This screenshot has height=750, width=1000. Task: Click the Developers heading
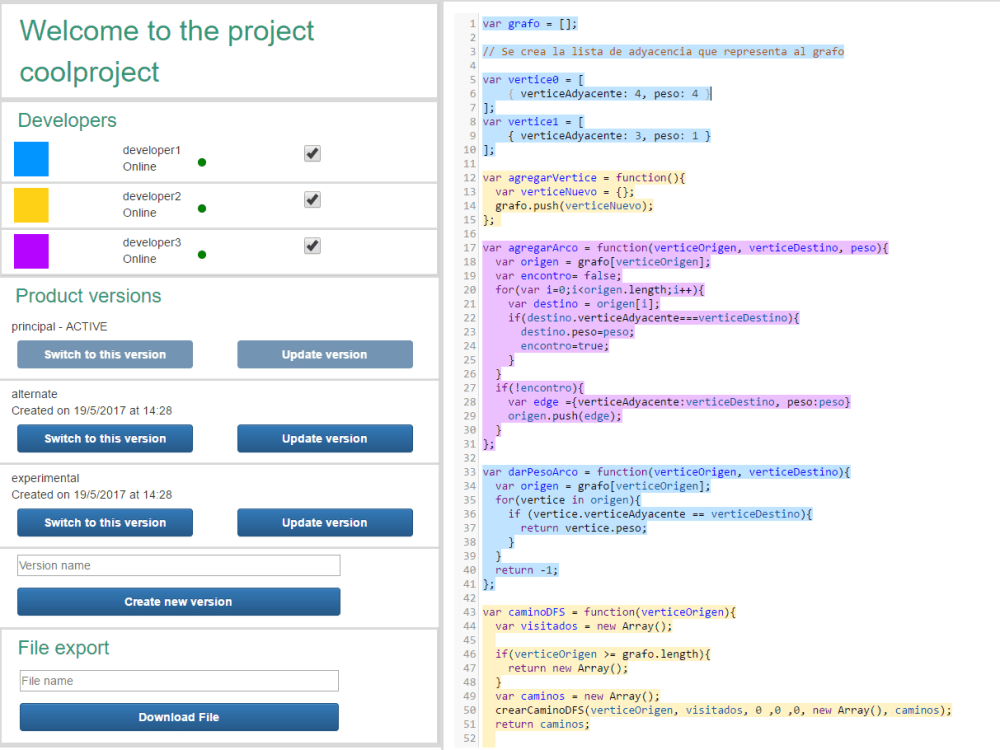67,120
